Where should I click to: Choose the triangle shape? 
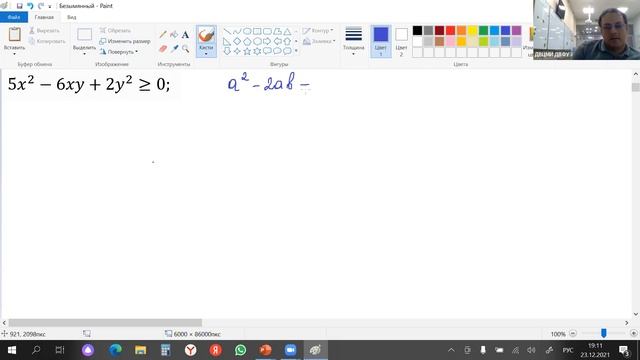pos(287,31)
